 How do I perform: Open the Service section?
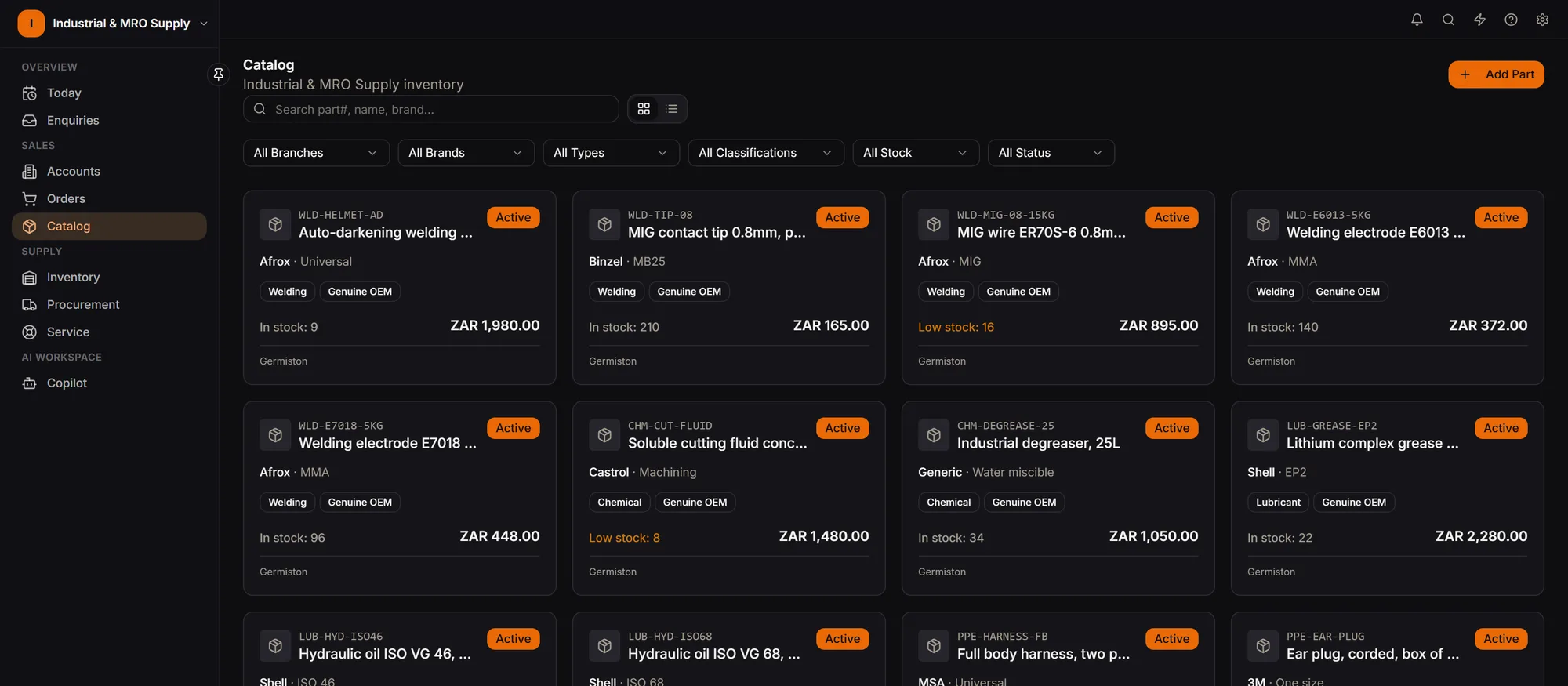[109, 332]
